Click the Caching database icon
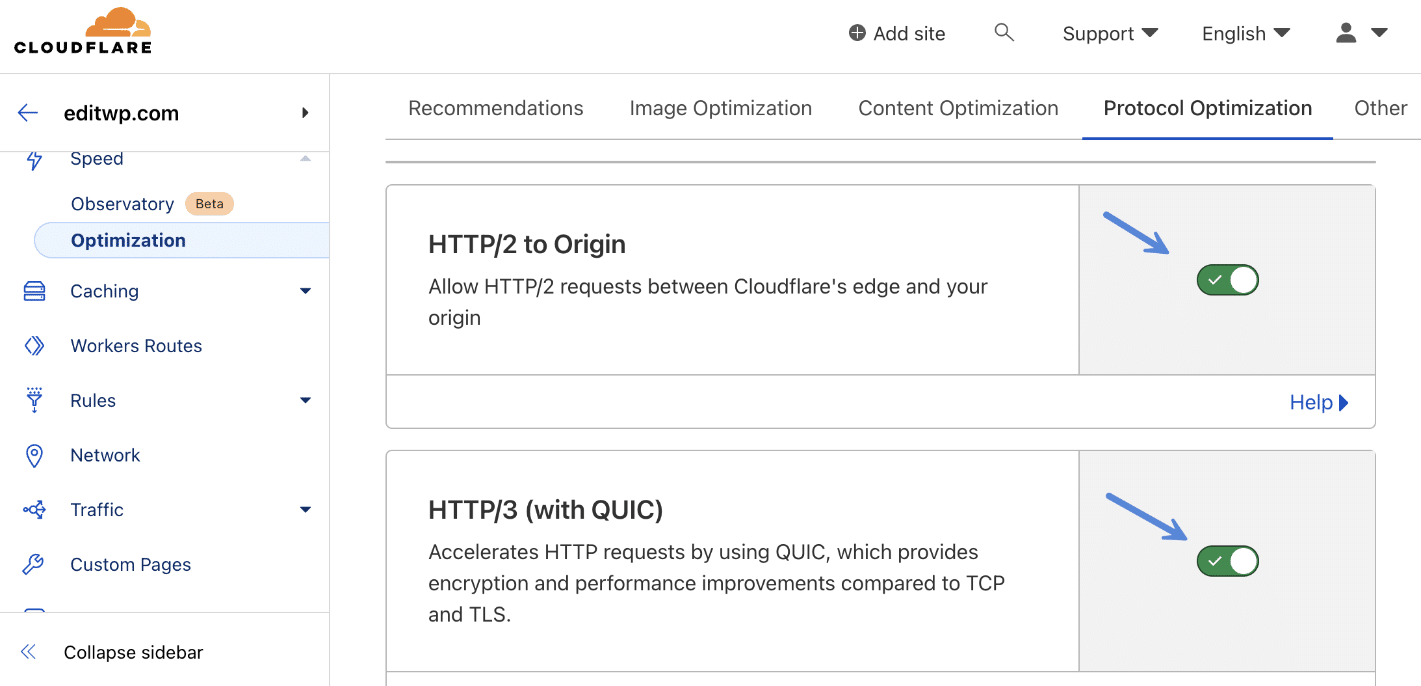Screen dimensions: 1421x686 [36, 291]
